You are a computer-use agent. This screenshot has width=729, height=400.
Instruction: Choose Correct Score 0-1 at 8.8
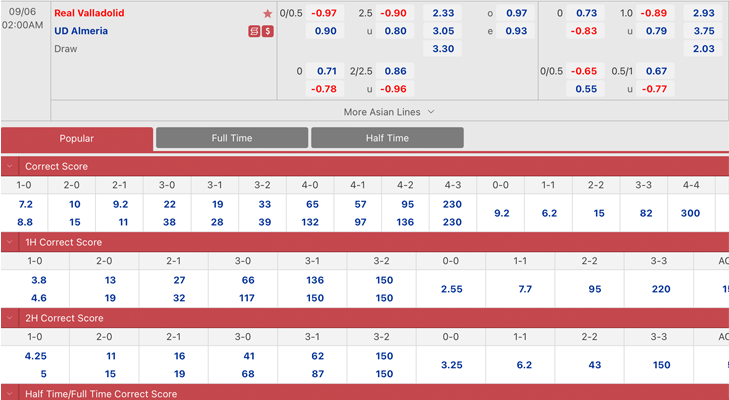[25, 222]
